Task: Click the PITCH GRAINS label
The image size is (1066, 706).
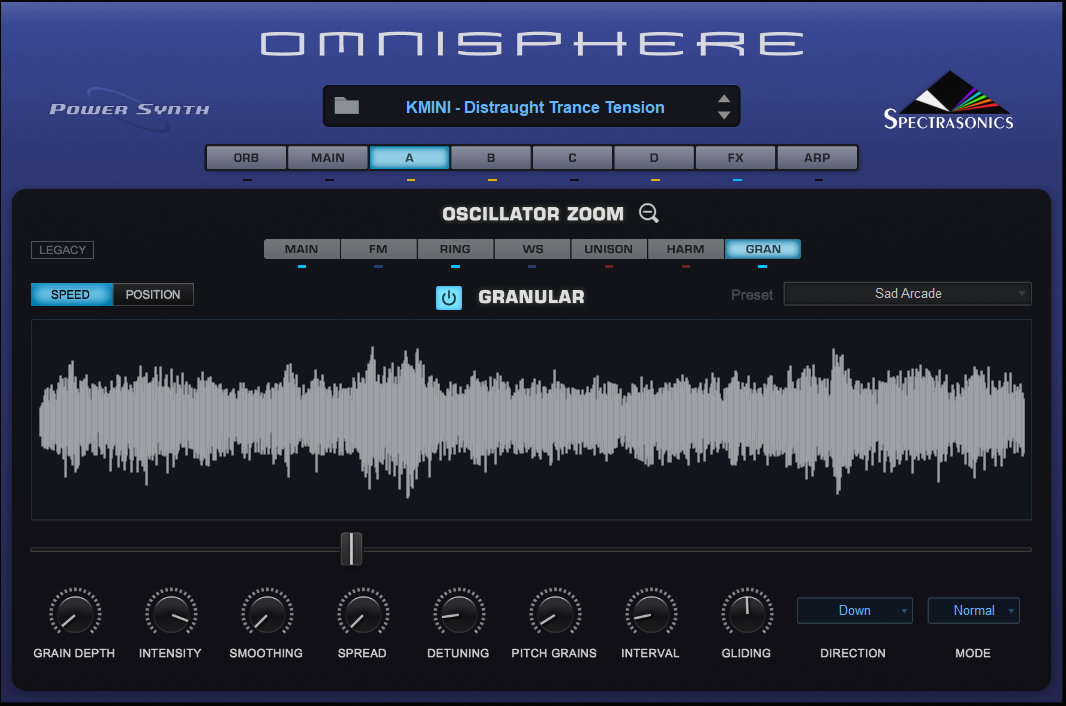Action: pyautogui.click(x=554, y=653)
